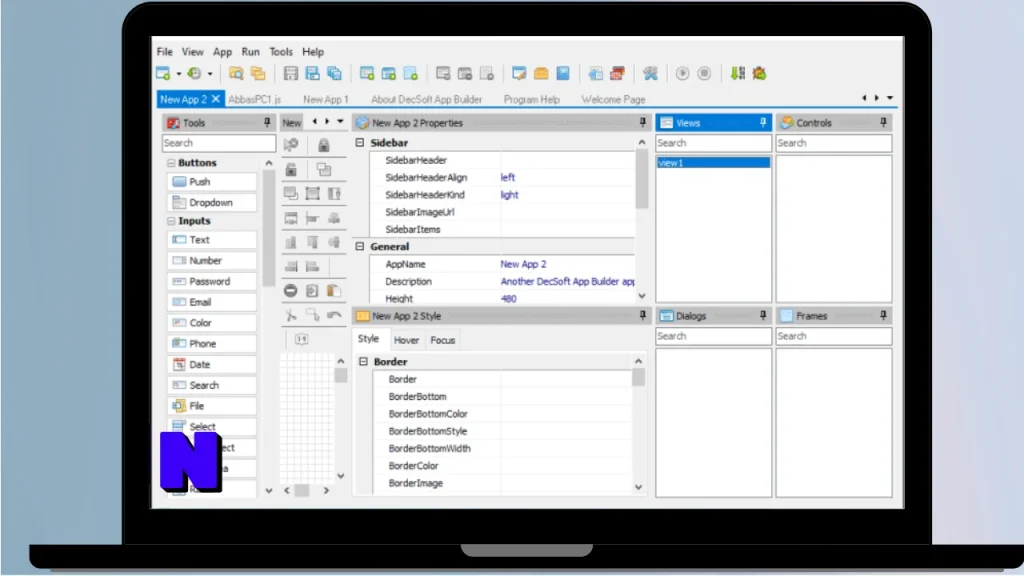Click the AppName value New App 2
The width and height of the screenshot is (1024, 576).
[523, 264]
